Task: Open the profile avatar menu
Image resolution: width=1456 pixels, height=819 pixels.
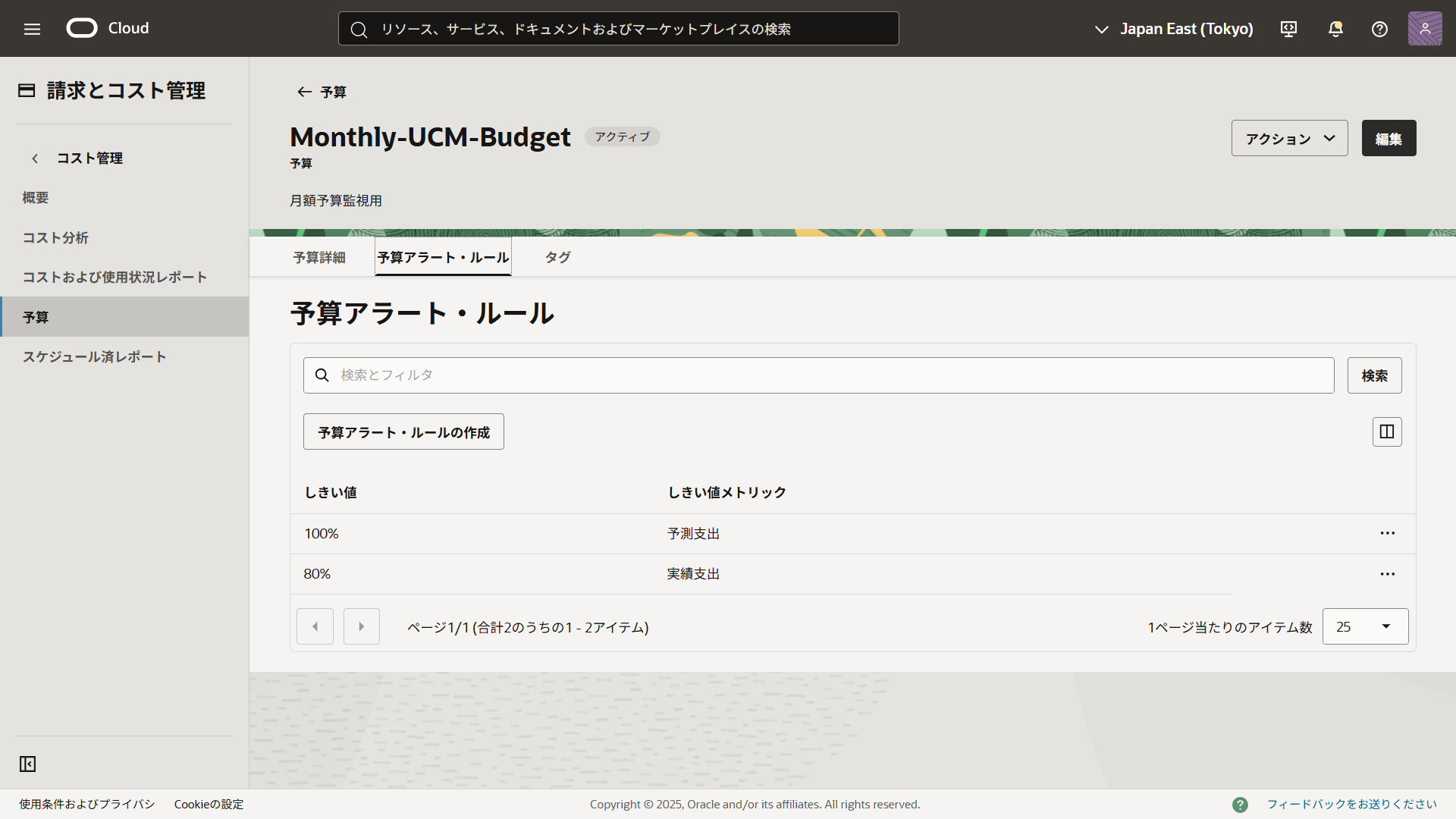Action: (x=1425, y=28)
